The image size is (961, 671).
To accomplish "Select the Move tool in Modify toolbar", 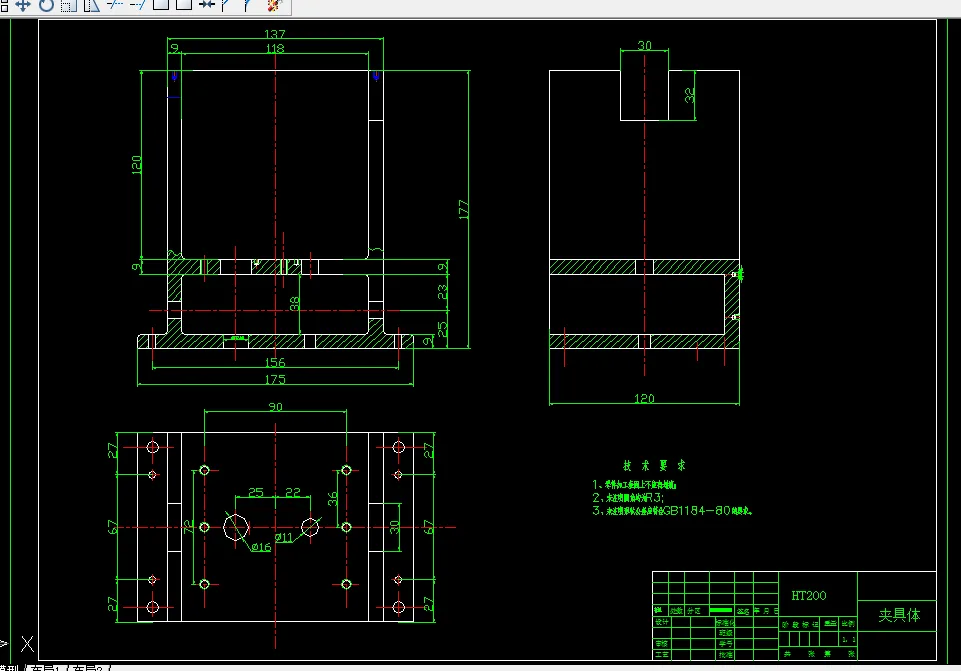I will coord(23,5).
